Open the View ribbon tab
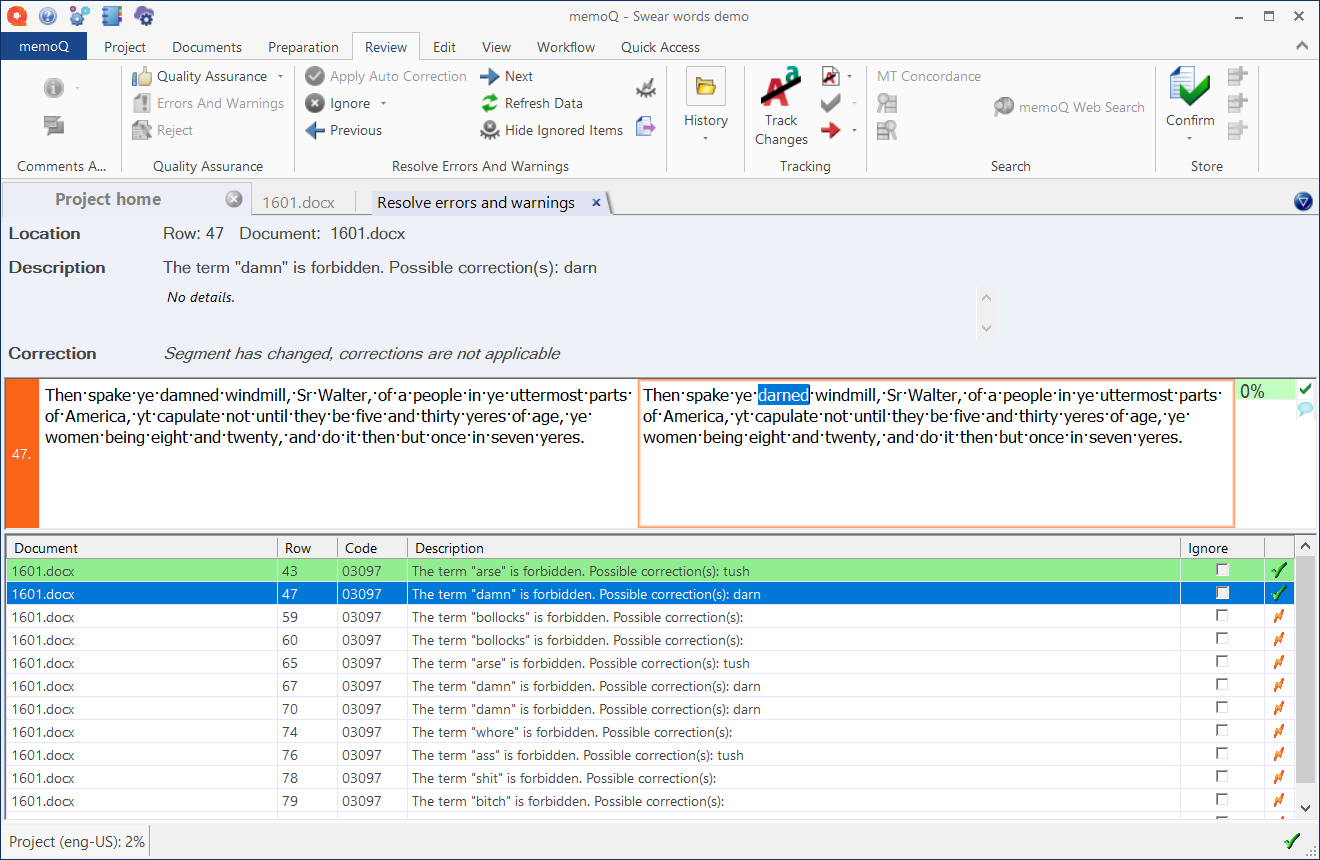Image resolution: width=1320 pixels, height=860 pixels. (x=496, y=47)
